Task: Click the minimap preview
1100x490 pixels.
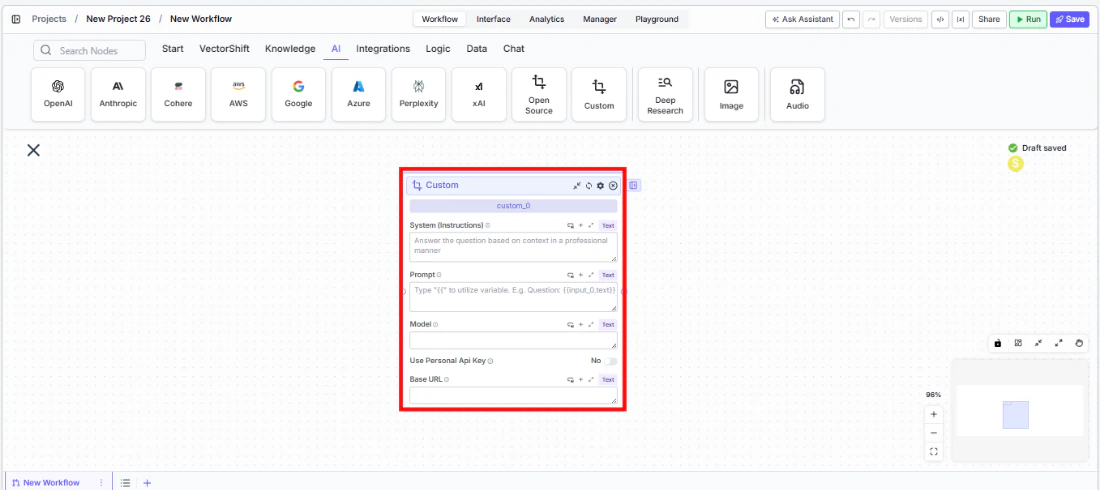Action: coord(1019,411)
